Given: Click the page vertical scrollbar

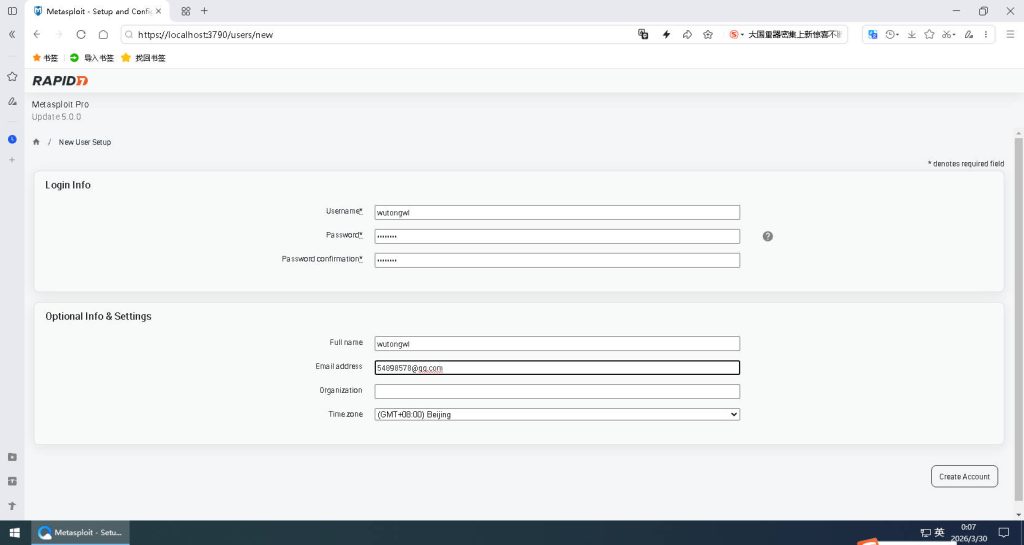Looking at the screenshot, I should coord(1019,300).
